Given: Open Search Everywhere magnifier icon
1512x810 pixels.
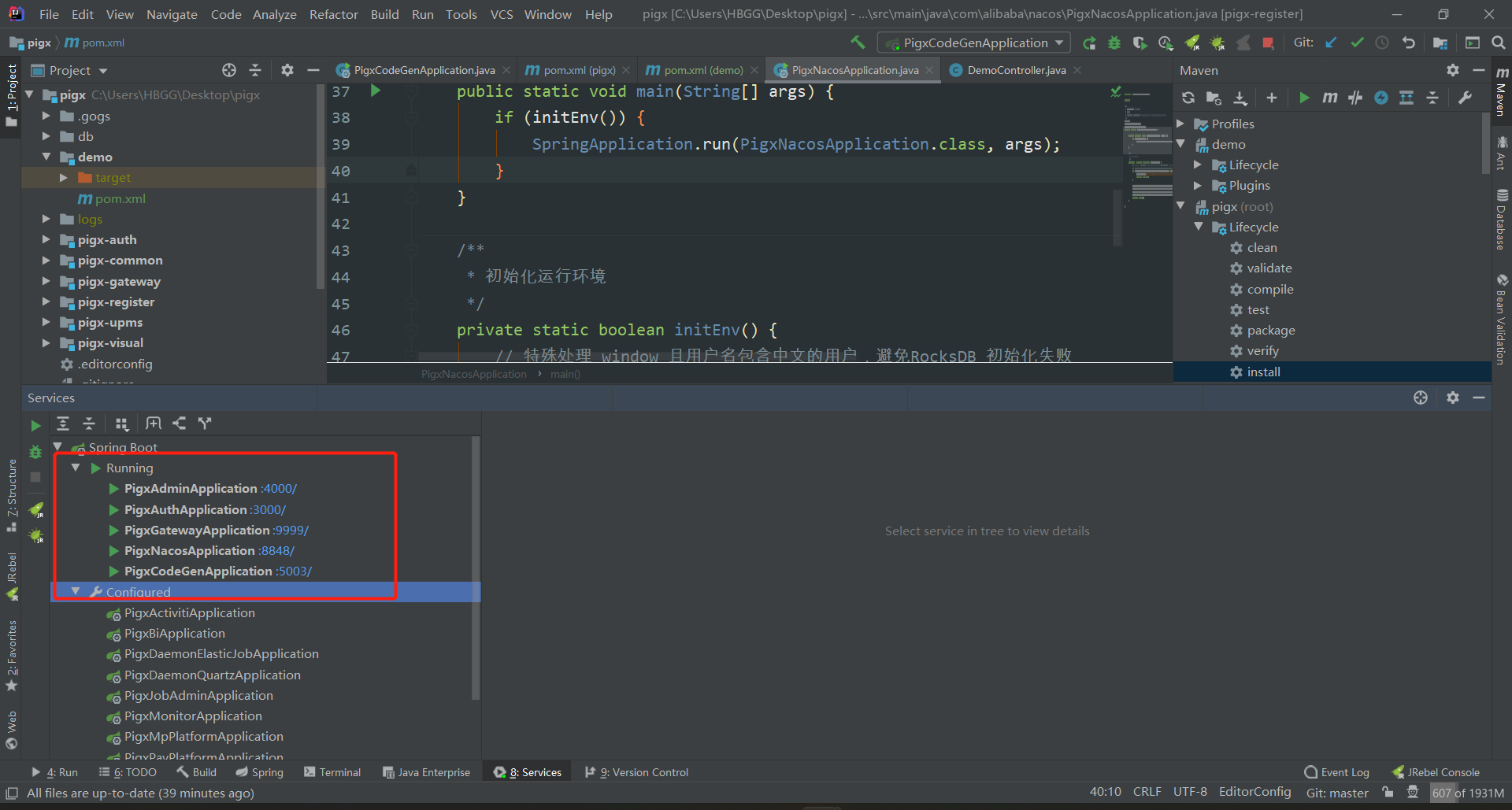Looking at the screenshot, I should click(1499, 43).
